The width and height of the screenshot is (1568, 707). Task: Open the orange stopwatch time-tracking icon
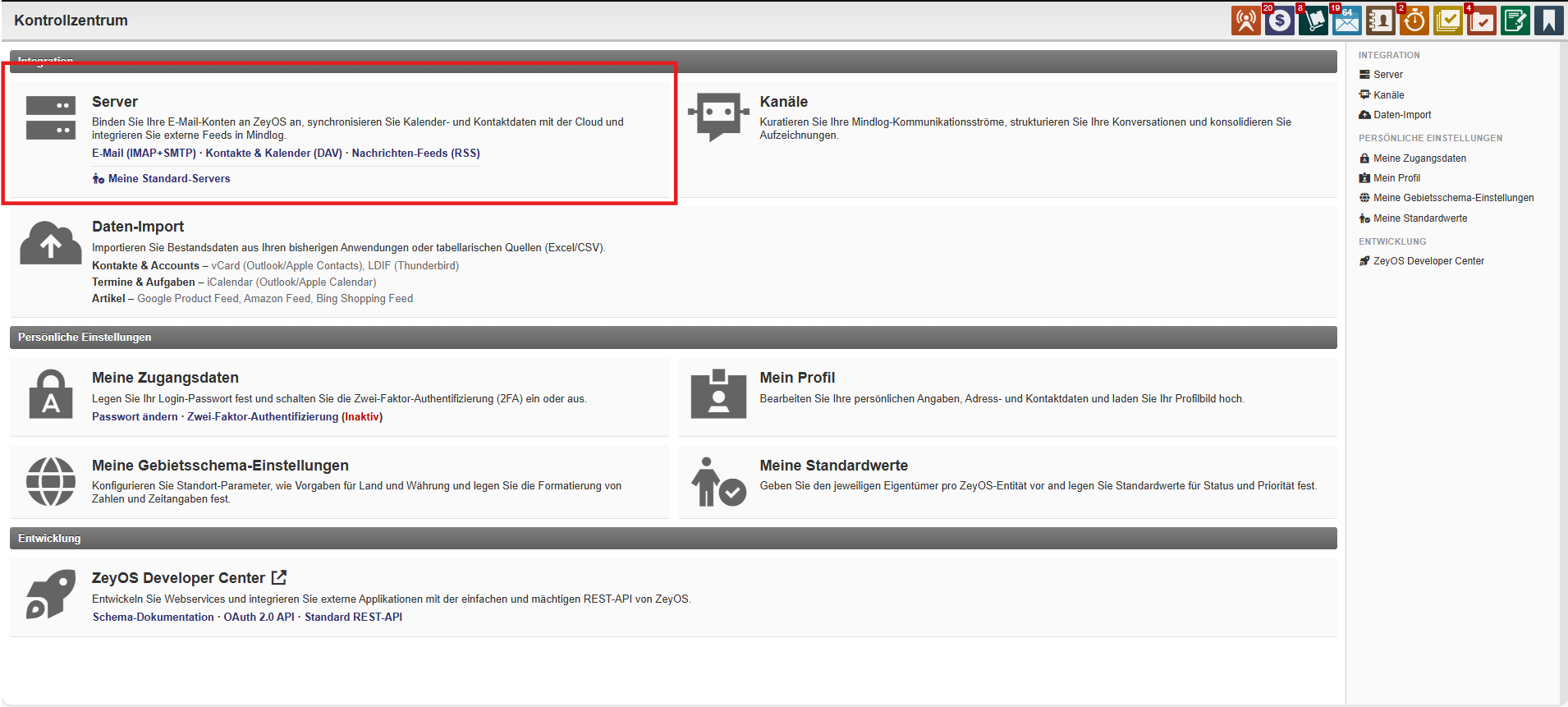click(x=1414, y=21)
